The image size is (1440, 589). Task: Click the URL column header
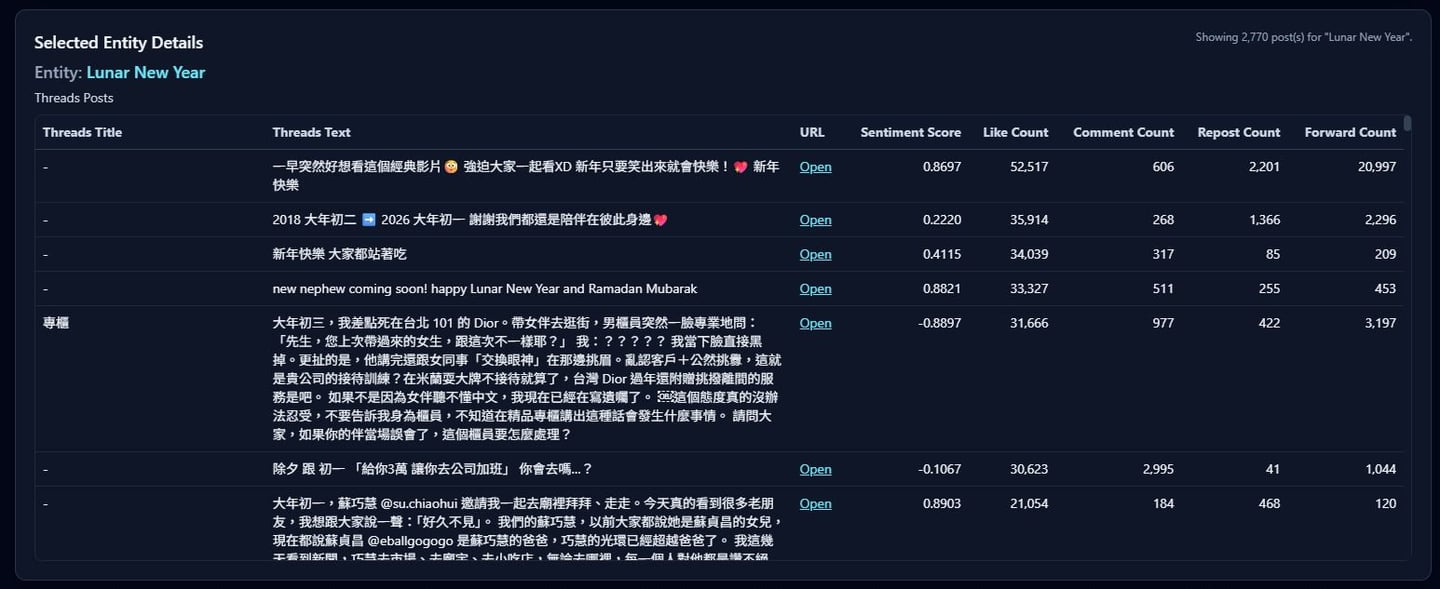[812, 132]
